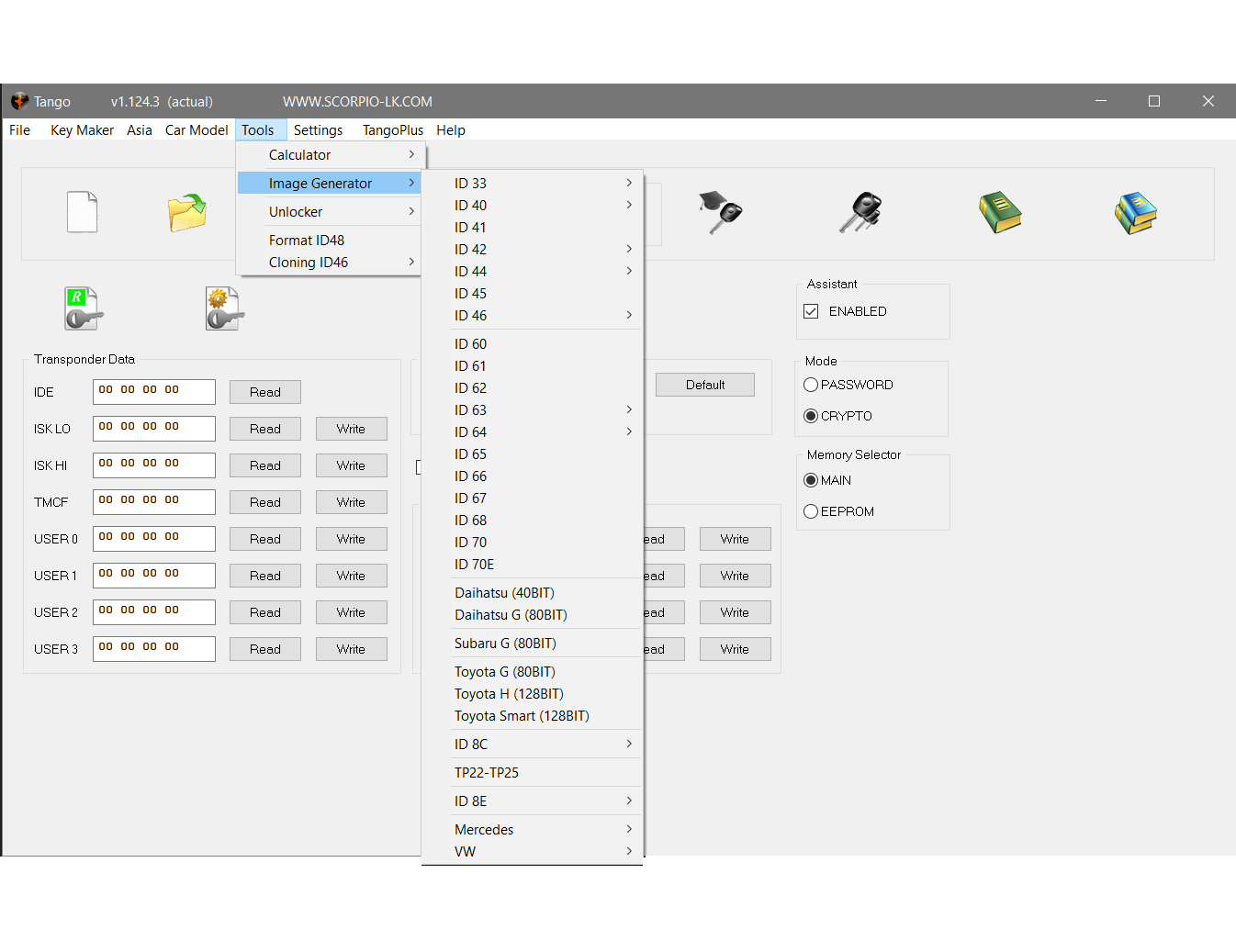Click the open folder icon
Screen dimensions: 1236x952
tap(187, 212)
